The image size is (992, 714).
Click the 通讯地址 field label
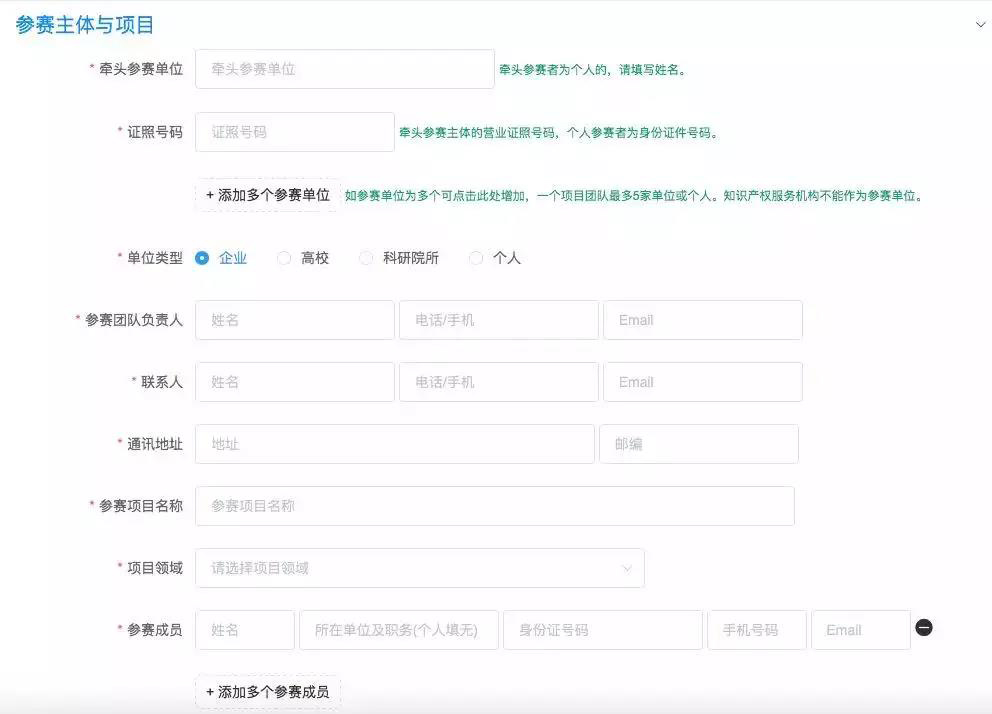tap(154, 444)
